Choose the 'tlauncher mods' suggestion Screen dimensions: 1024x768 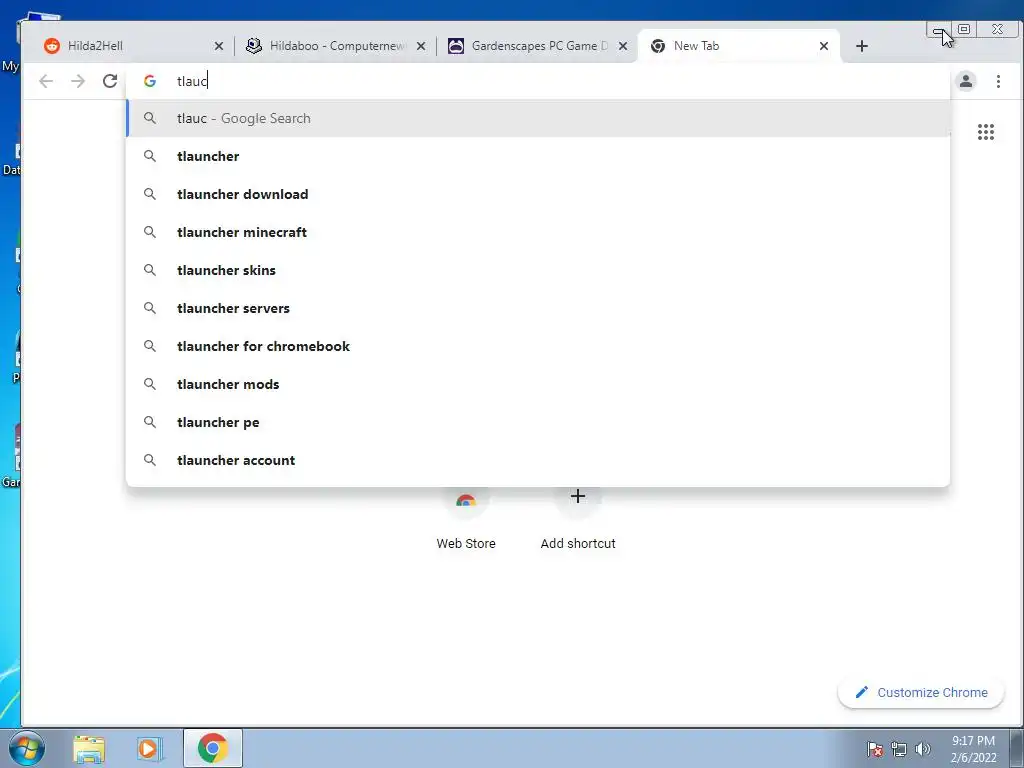(x=537, y=384)
